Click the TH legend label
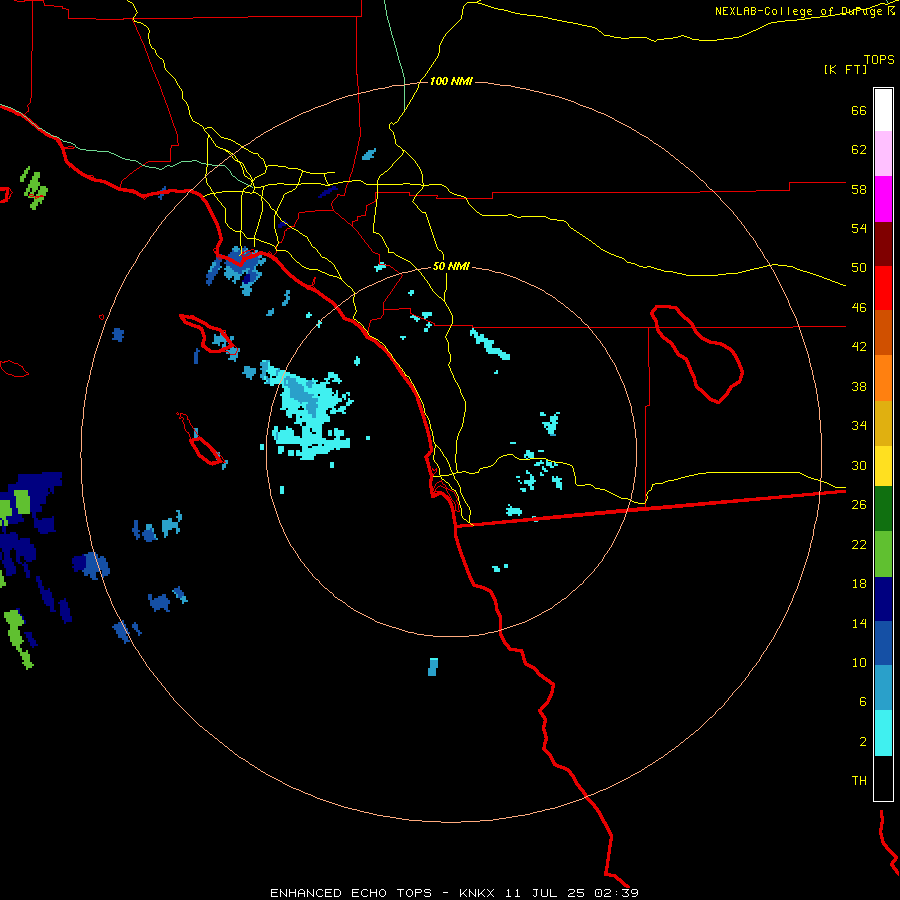The image size is (900, 900). (x=859, y=781)
